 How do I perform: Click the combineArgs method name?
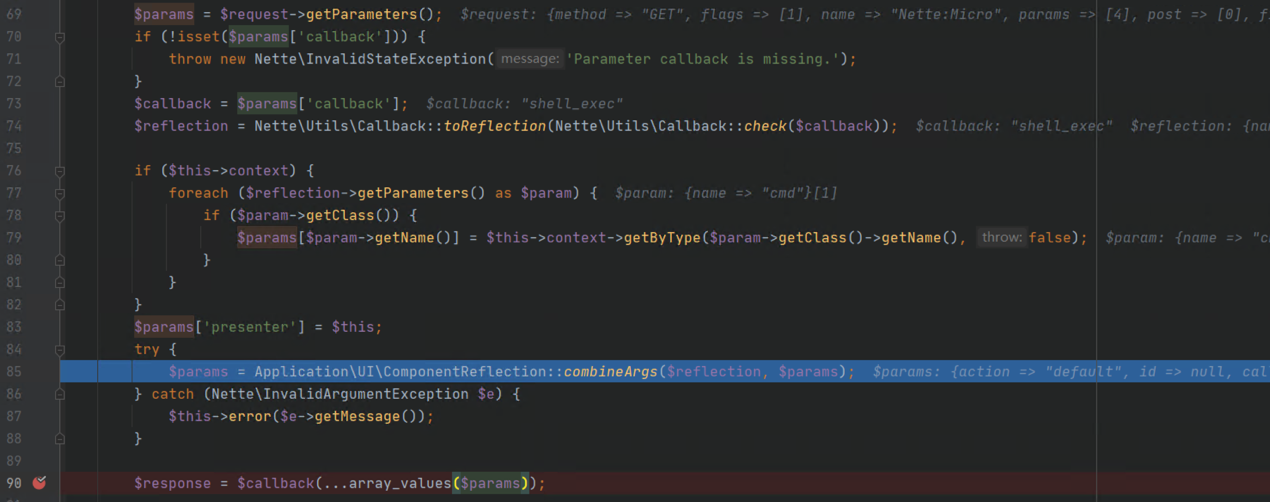[x=611, y=372]
